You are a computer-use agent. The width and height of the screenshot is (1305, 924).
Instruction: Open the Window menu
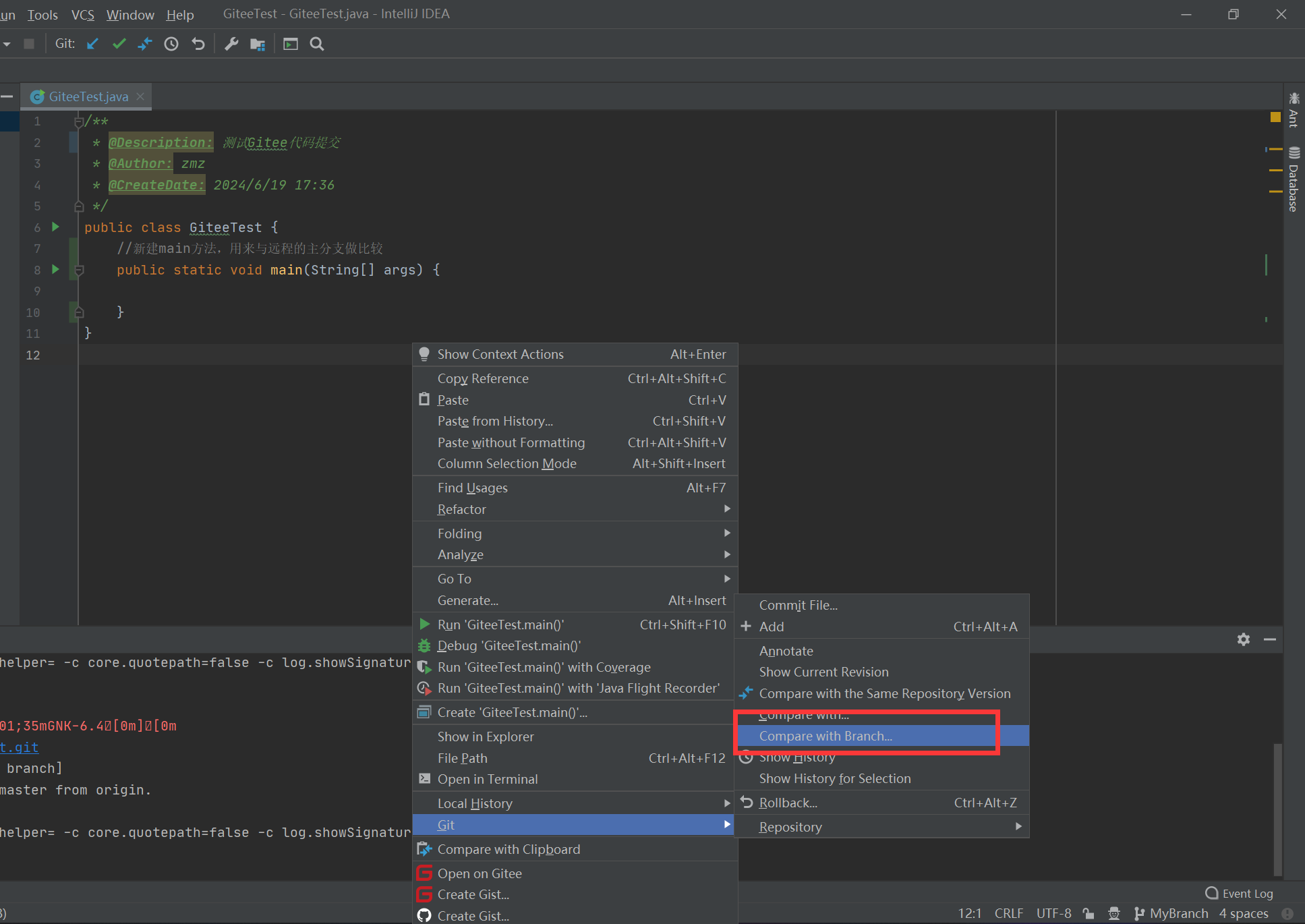130,14
